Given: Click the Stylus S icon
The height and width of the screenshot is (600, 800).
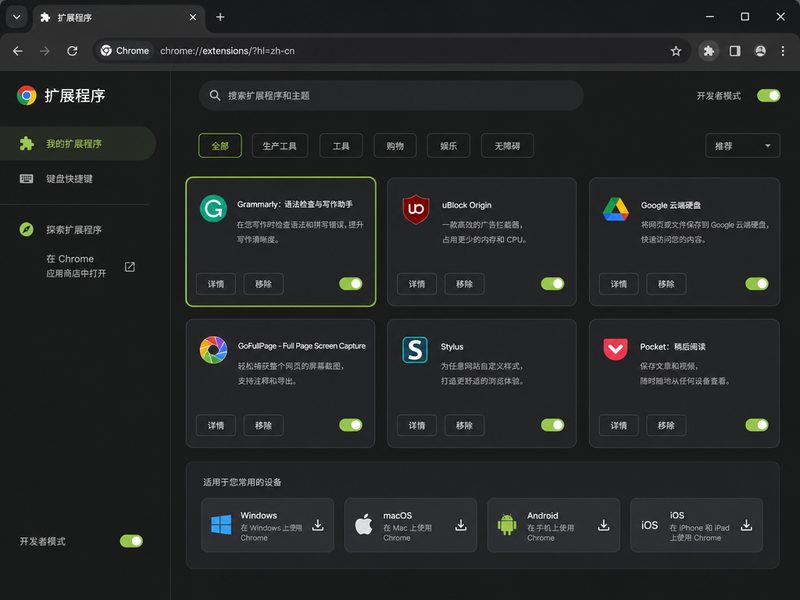Looking at the screenshot, I should [x=415, y=350].
